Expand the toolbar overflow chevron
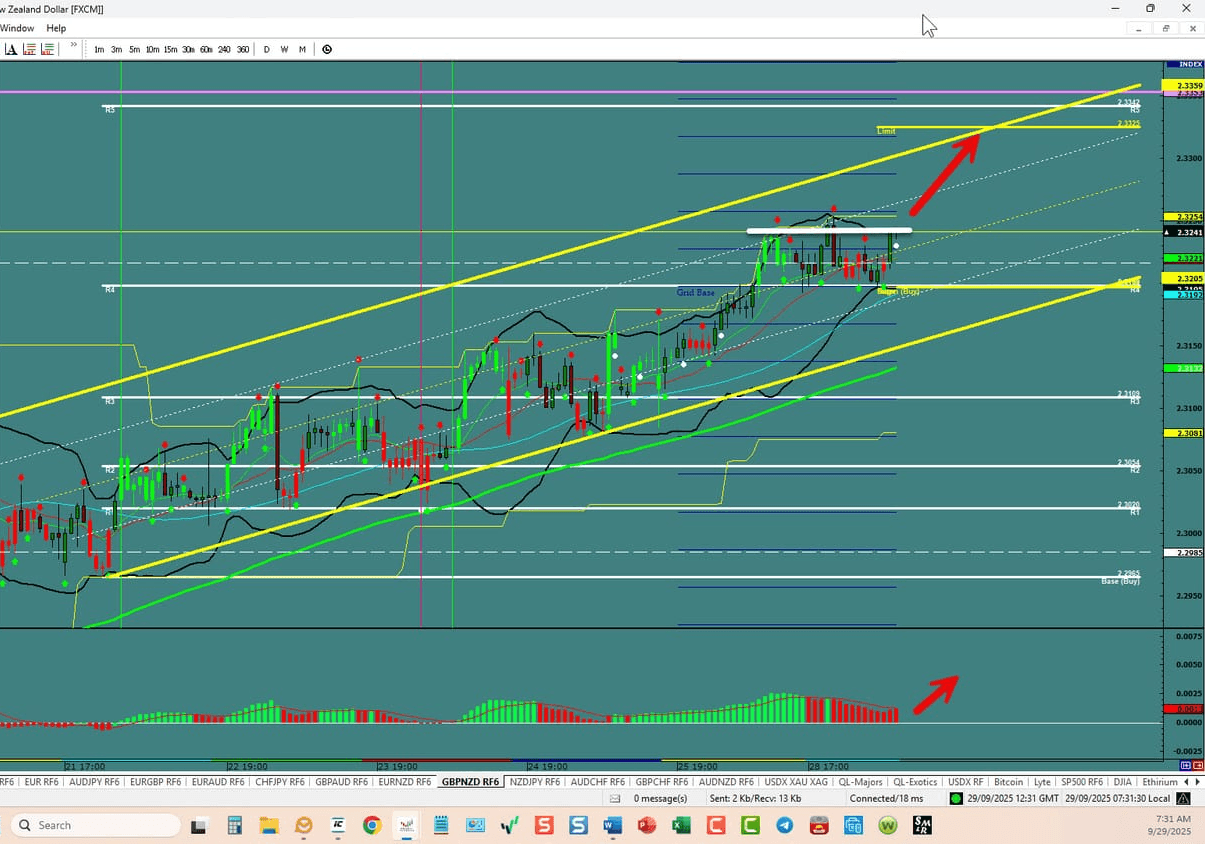The width and height of the screenshot is (1205, 844). (x=72, y=45)
